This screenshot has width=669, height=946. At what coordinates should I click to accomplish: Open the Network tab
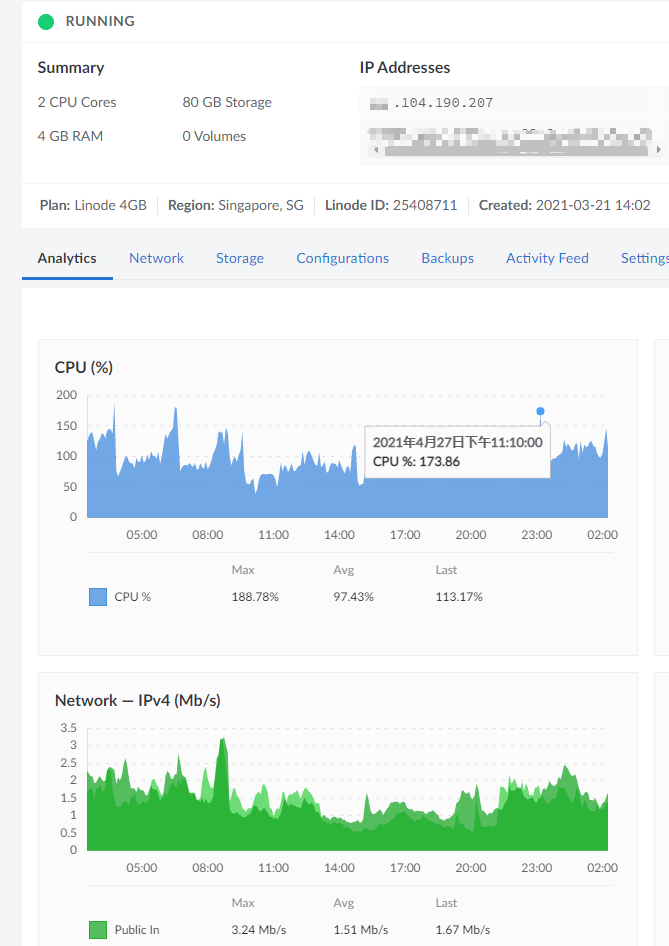coord(156,258)
